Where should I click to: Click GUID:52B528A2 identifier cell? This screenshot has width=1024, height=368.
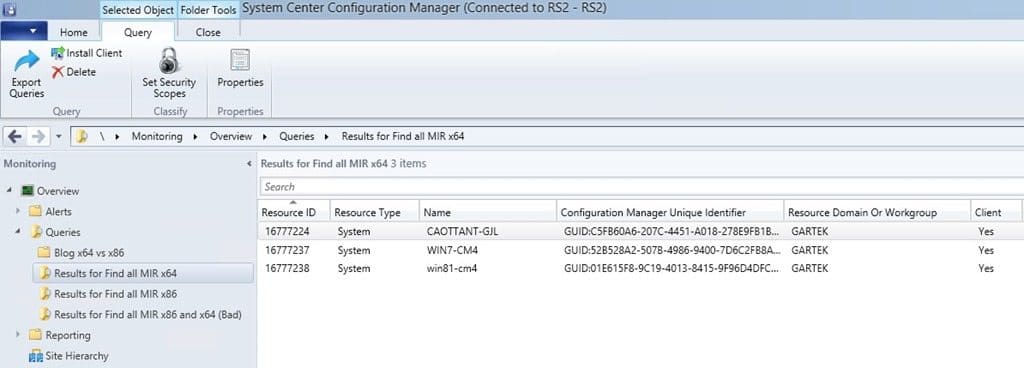672,250
